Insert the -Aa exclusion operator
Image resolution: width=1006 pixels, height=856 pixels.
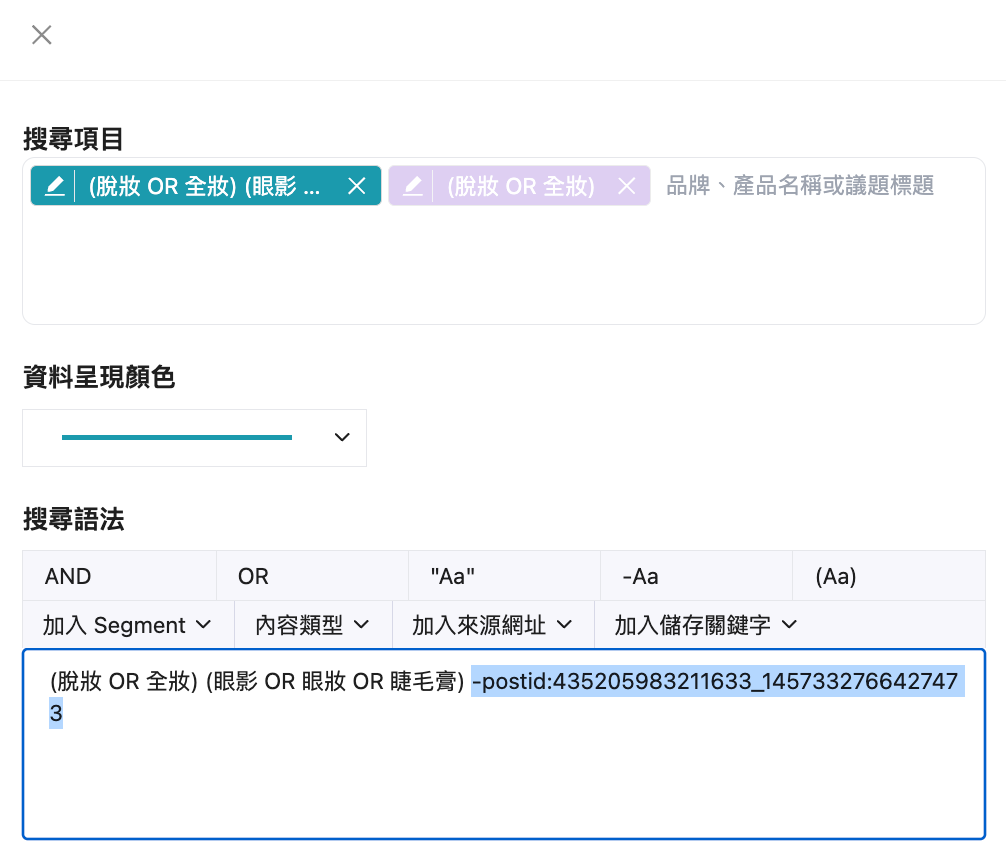point(696,576)
